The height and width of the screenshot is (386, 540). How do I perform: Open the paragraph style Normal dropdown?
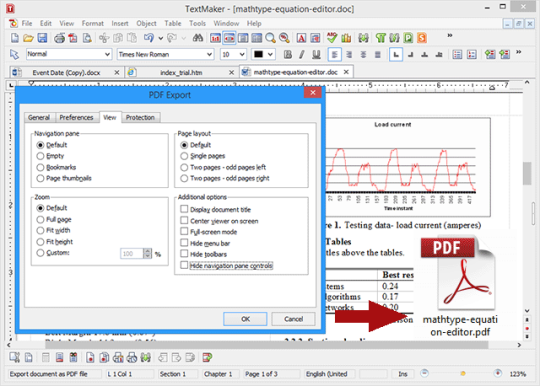[x=107, y=54]
